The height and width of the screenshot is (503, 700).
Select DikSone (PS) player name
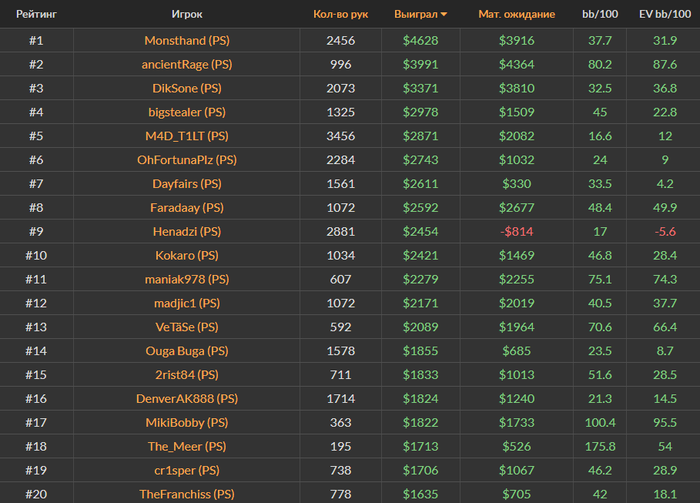click(187, 88)
